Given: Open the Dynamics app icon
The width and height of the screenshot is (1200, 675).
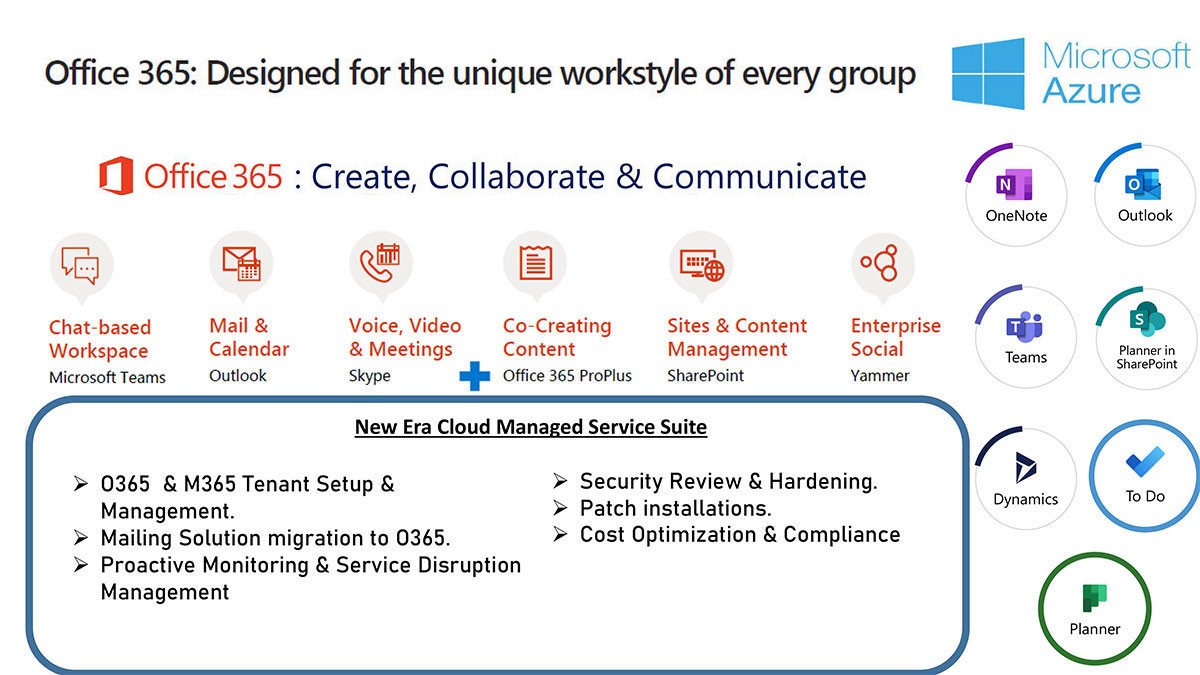Looking at the screenshot, I should click(1025, 468).
